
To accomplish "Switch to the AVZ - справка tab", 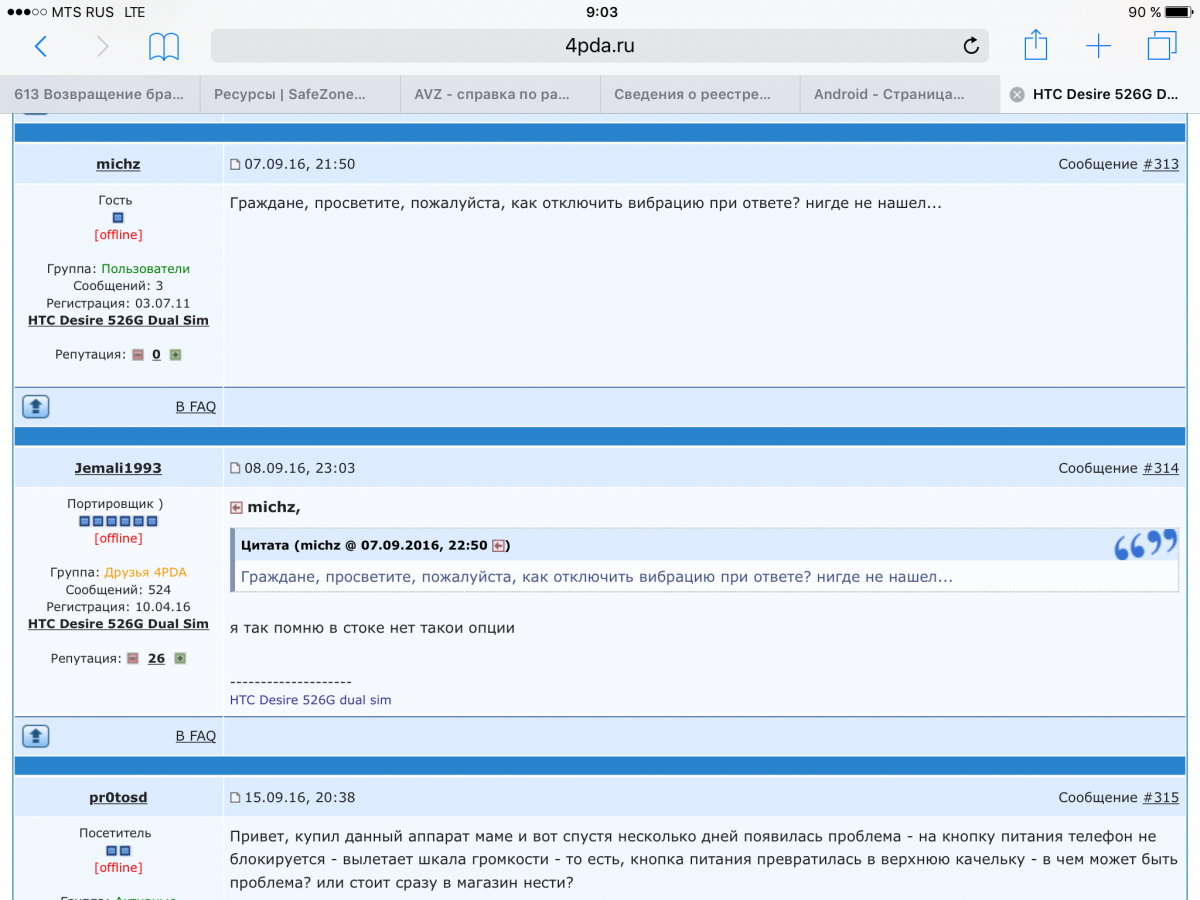I will (x=500, y=94).
